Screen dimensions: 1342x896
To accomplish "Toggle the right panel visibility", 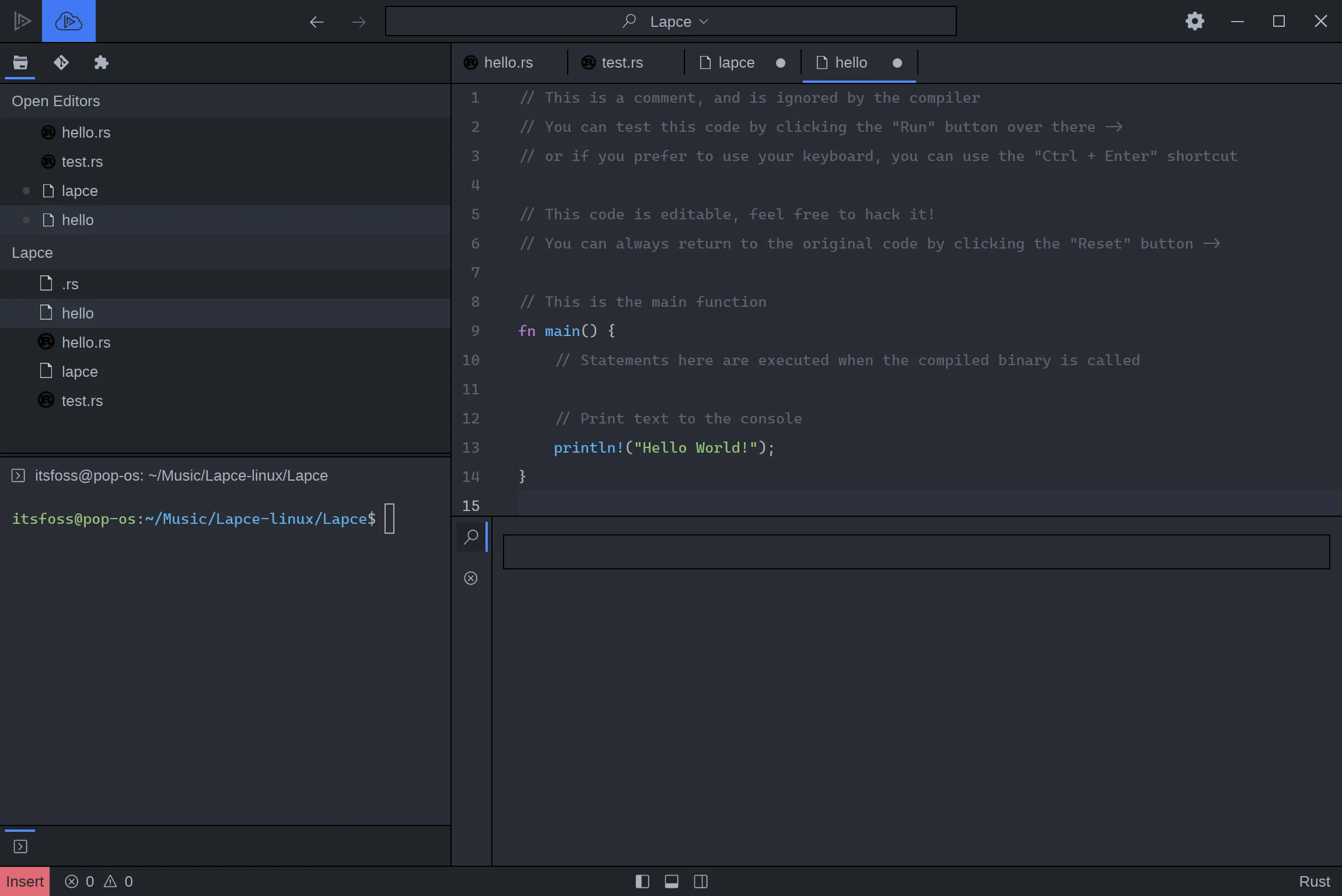I will 701,881.
